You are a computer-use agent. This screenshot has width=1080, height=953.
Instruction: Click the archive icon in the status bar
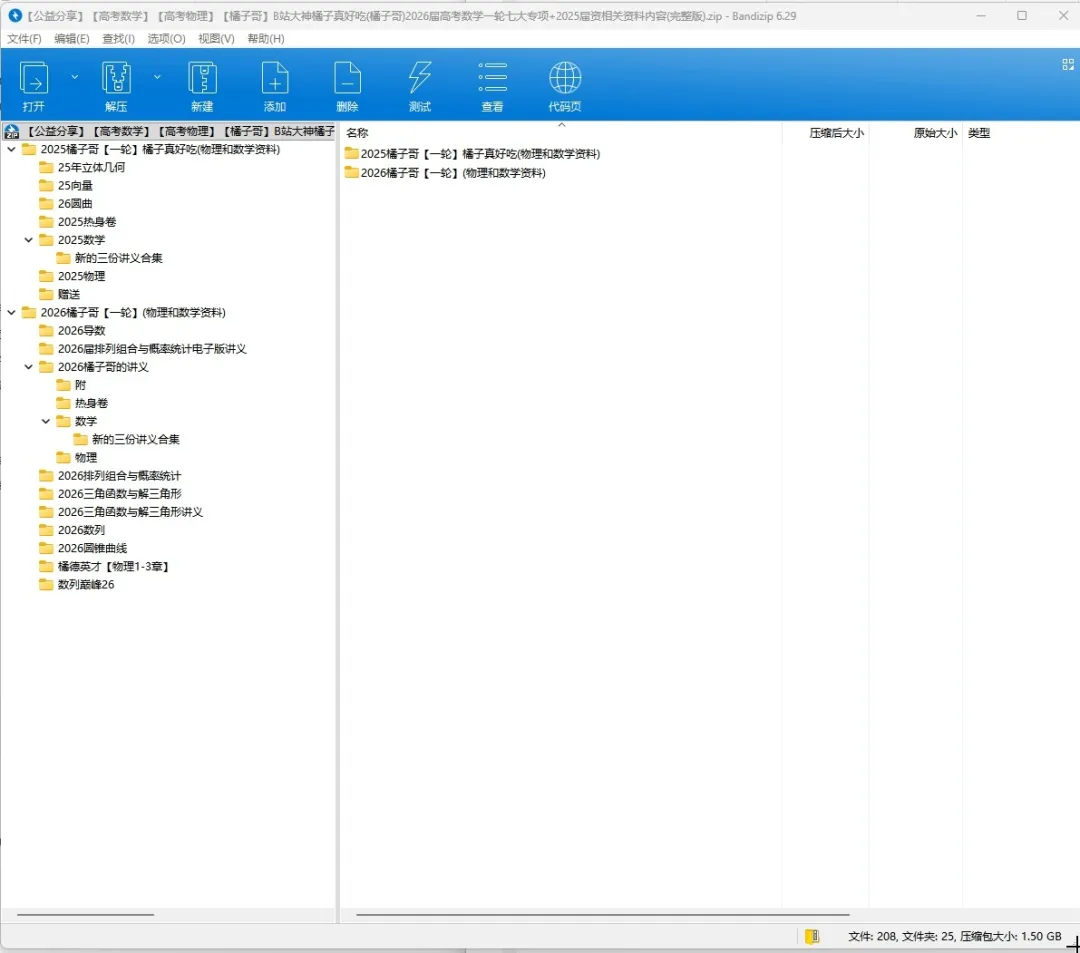pyautogui.click(x=812, y=936)
